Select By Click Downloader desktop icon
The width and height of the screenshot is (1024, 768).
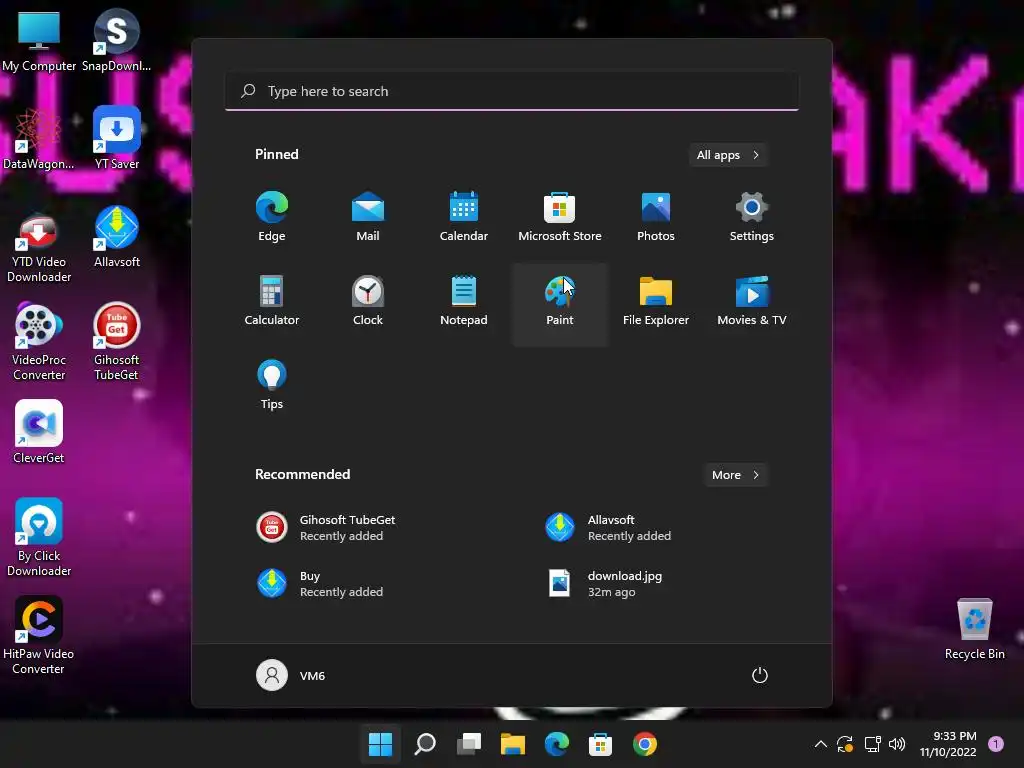39,538
